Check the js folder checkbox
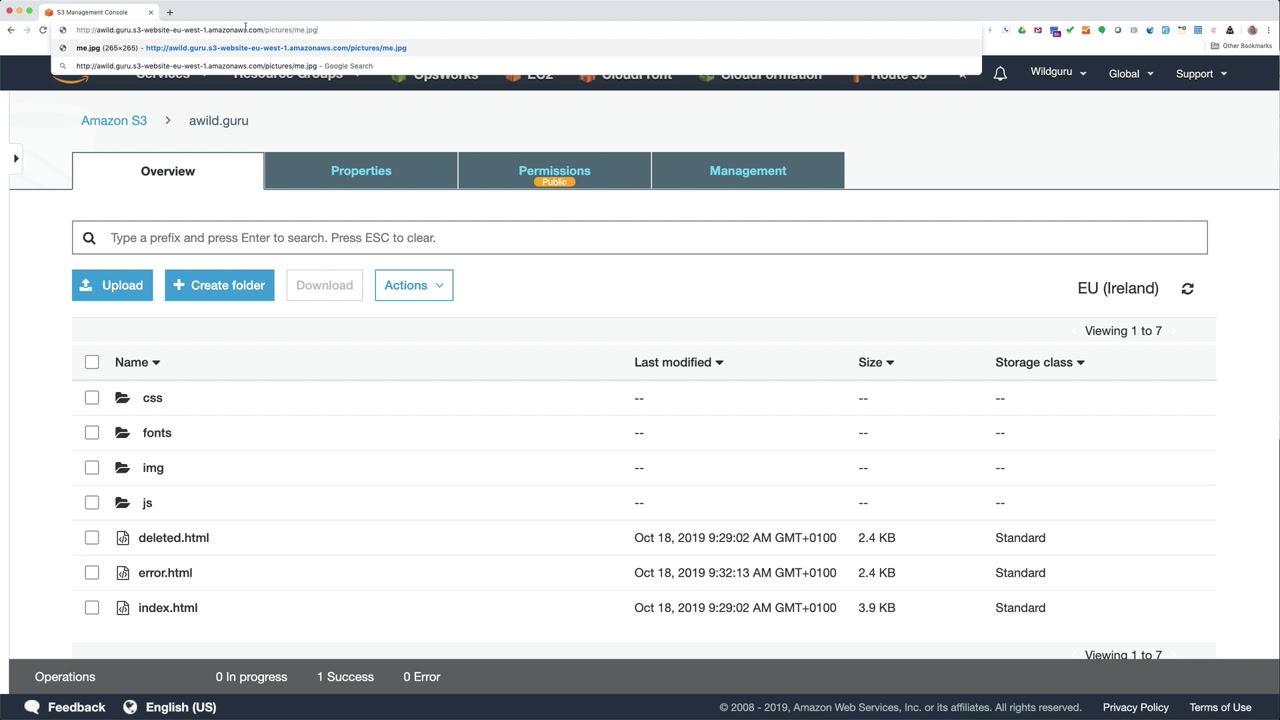1280x720 pixels. click(x=92, y=503)
